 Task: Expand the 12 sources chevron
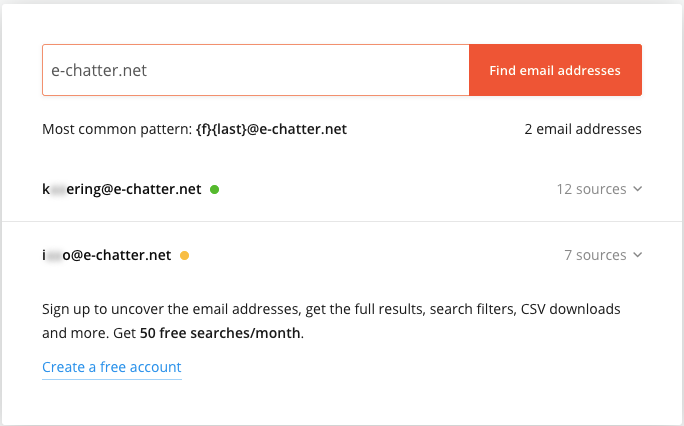click(638, 189)
